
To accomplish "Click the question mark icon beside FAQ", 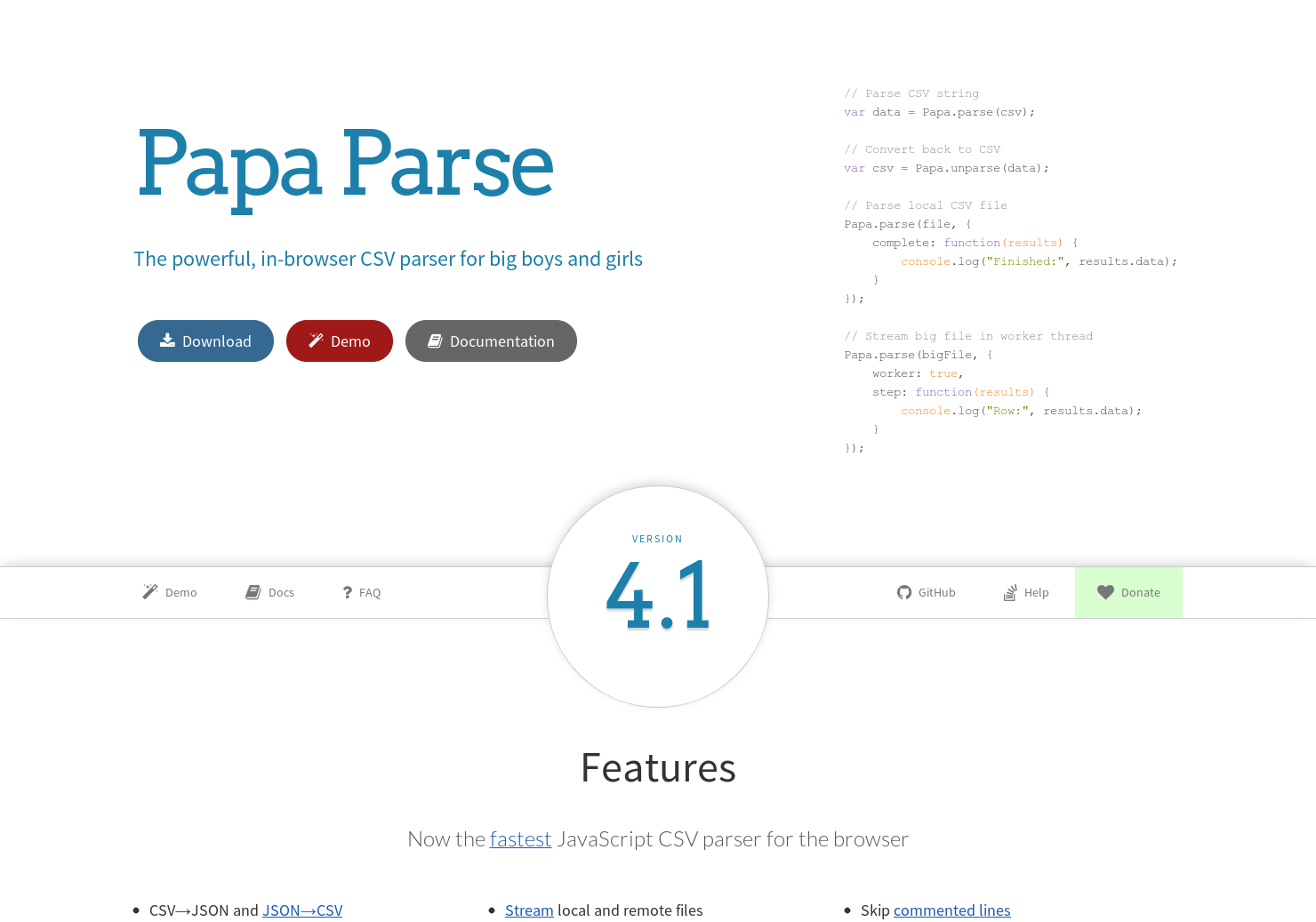I will click(347, 592).
